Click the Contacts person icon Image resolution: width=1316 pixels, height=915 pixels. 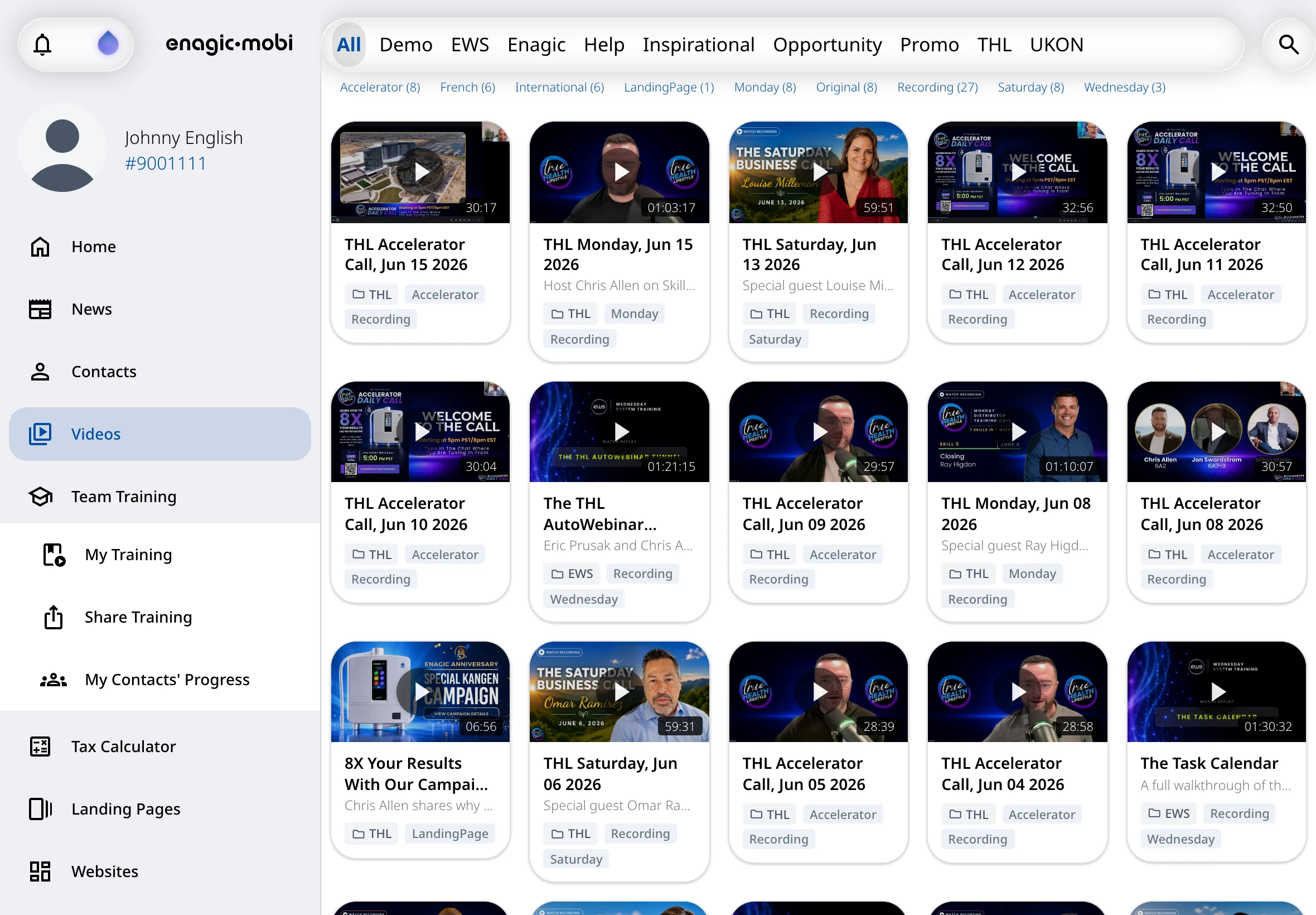(x=40, y=372)
